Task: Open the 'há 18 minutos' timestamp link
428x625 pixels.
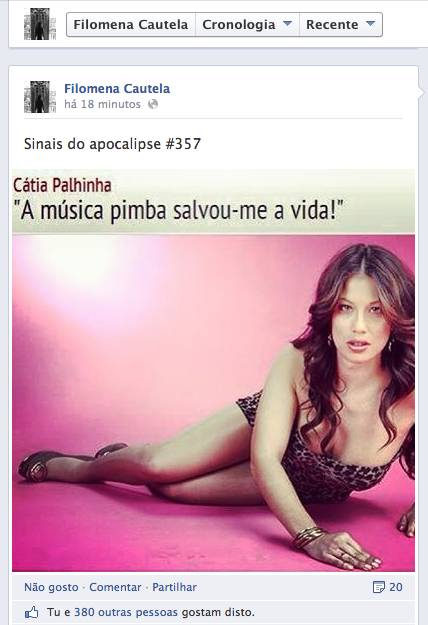Action: [102, 104]
